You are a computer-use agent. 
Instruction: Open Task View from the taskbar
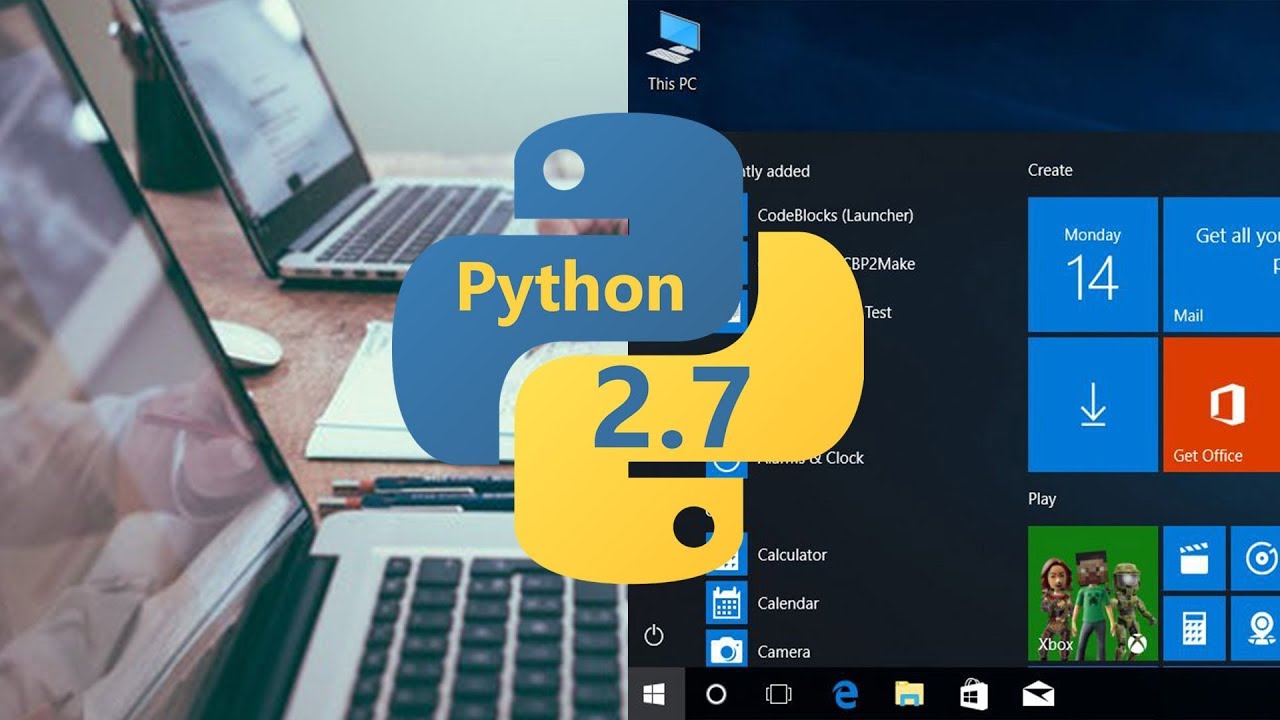[778, 694]
